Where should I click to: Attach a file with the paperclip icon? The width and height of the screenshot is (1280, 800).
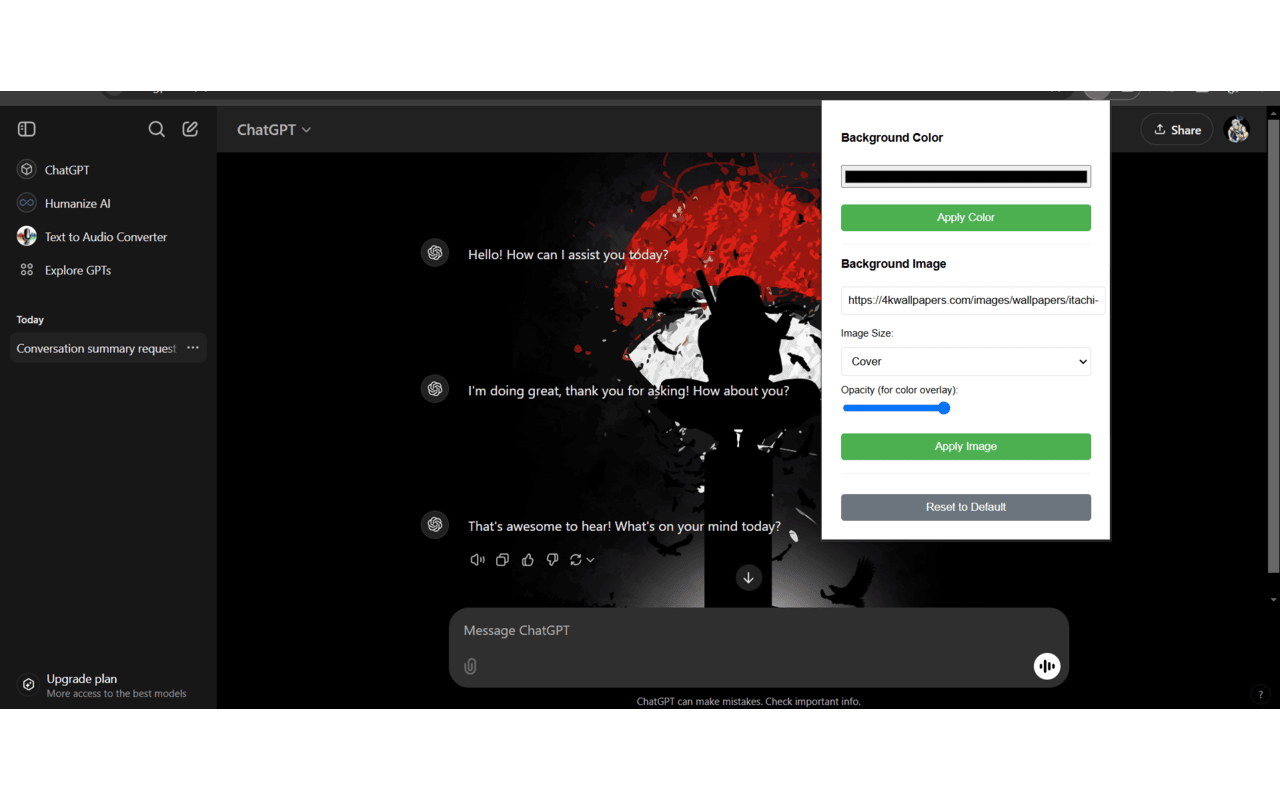tap(471, 666)
